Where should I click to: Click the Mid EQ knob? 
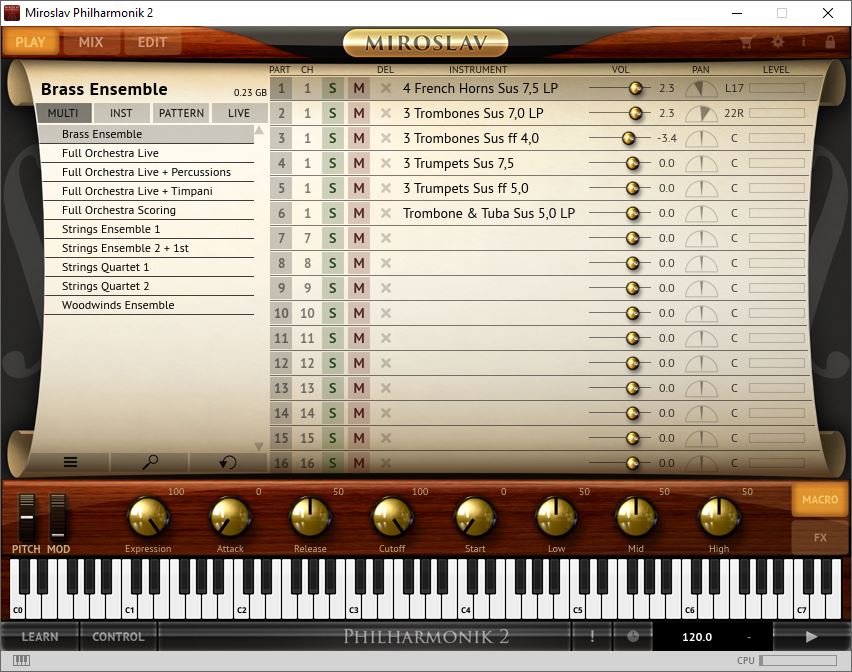tap(636, 517)
